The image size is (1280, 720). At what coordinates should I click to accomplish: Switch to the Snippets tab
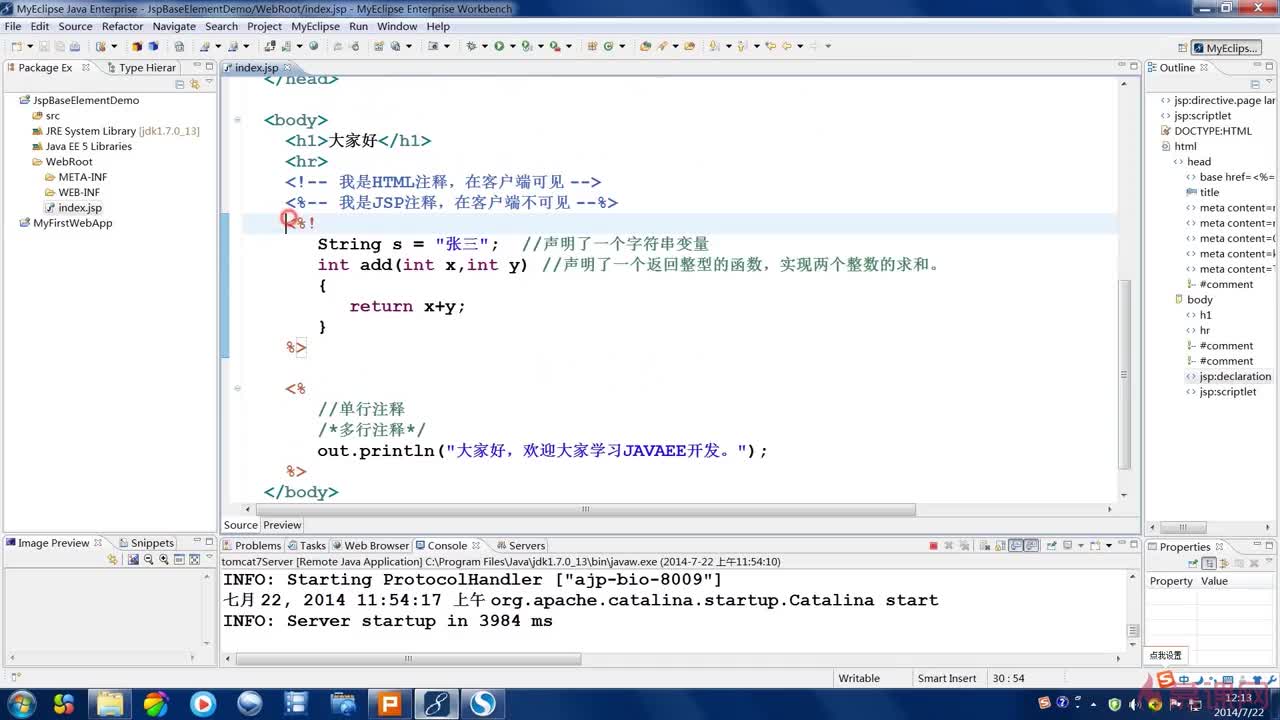click(x=145, y=543)
